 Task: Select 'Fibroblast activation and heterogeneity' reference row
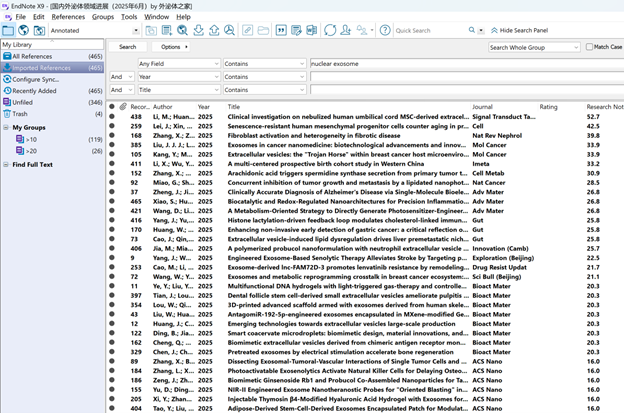(x=365, y=136)
